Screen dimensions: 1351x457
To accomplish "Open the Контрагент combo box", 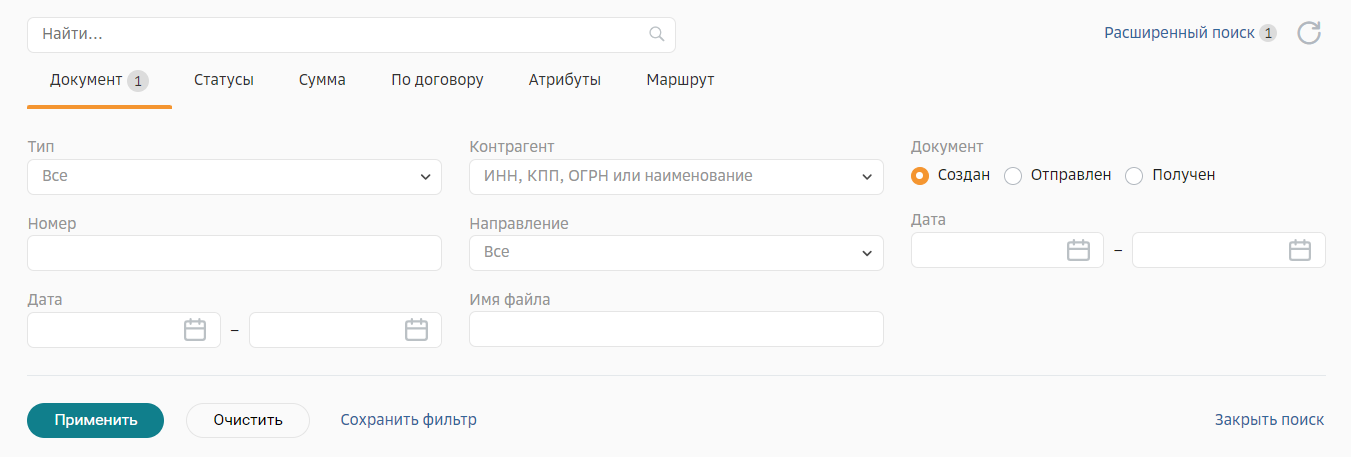I will (x=676, y=176).
